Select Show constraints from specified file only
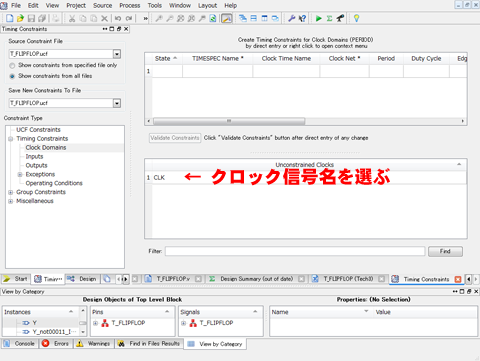Image resolution: width=480 pixels, height=361 pixels. pyautogui.click(x=12, y=65)
